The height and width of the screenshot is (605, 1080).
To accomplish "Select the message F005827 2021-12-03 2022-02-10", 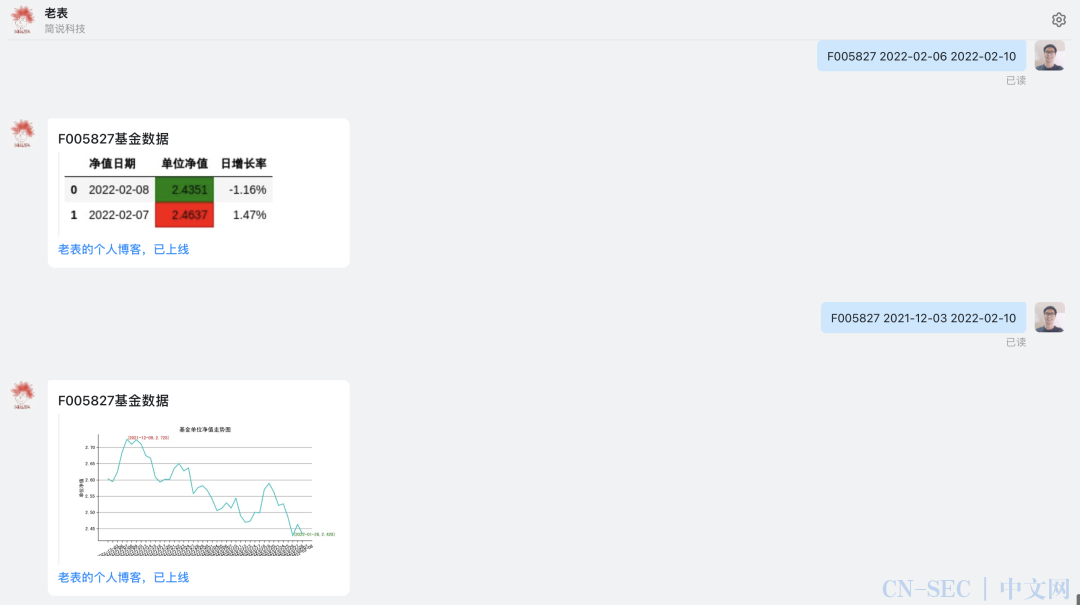I will [924, 318].
